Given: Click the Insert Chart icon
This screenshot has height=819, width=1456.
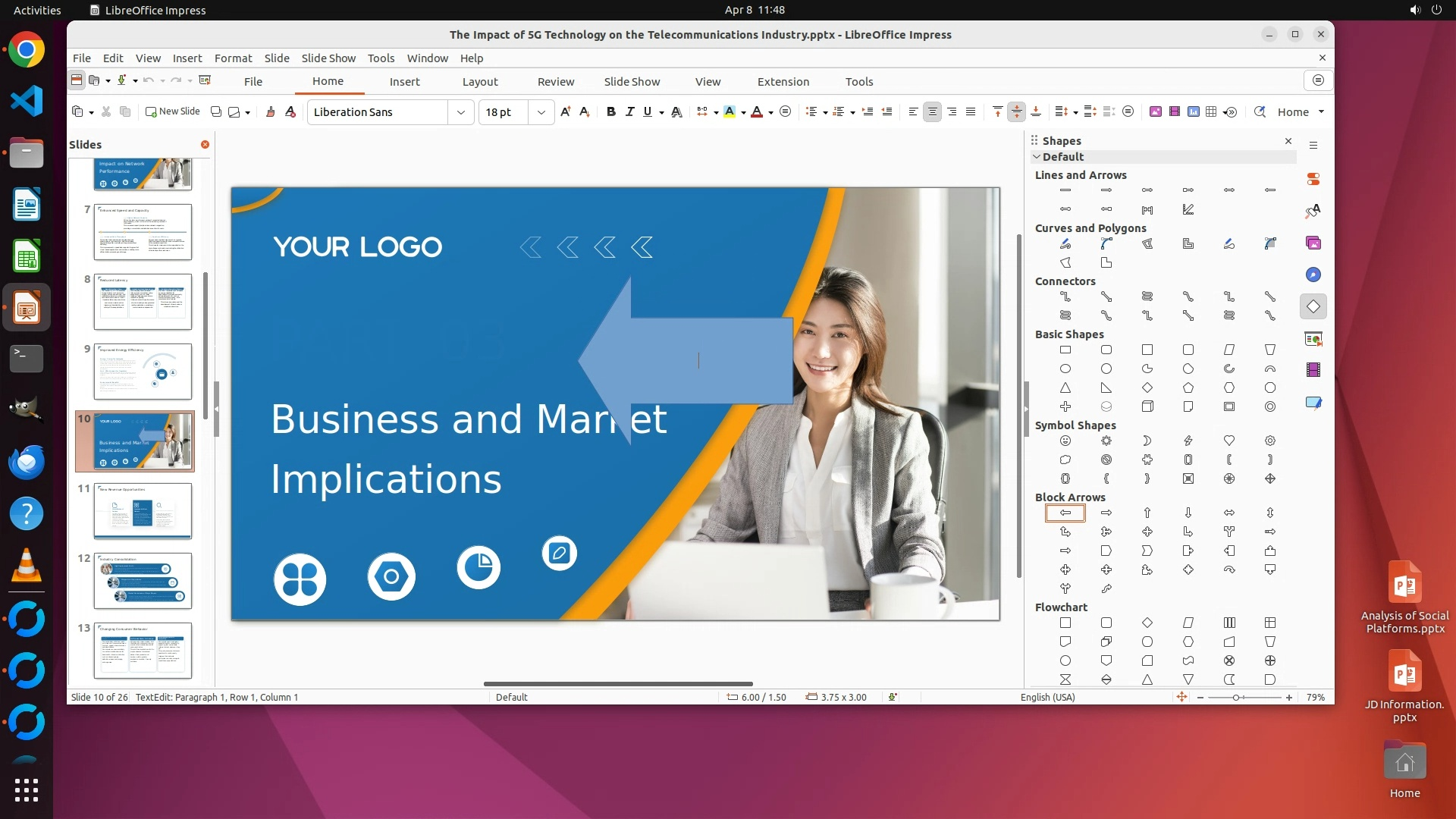Looking at the screenshot, I should (1193, 112).
